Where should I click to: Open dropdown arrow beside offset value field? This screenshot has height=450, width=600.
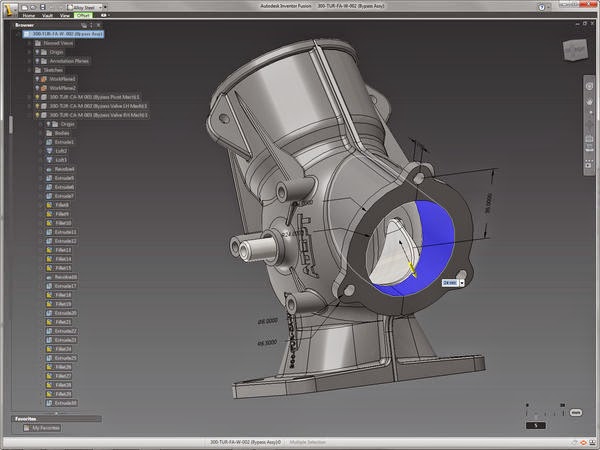pyautogui.click(x=462, y=283)
